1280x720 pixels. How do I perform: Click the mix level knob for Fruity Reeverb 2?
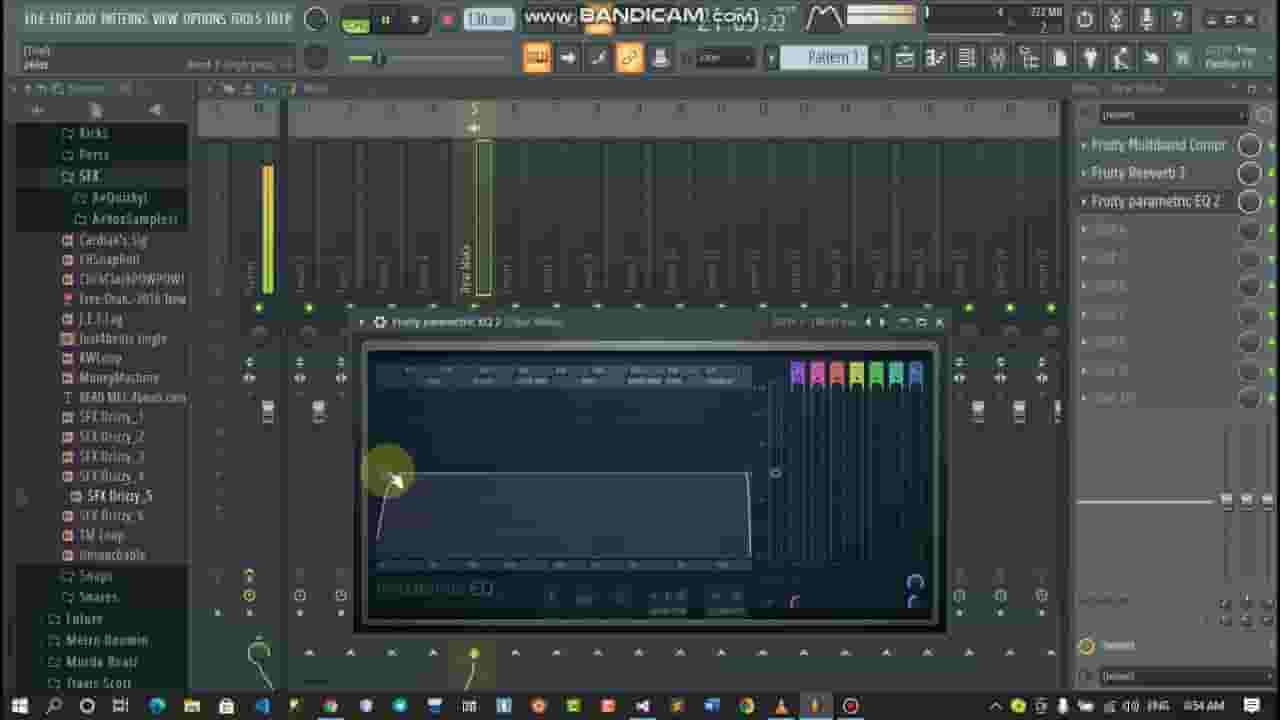[x=1249, y=173]
